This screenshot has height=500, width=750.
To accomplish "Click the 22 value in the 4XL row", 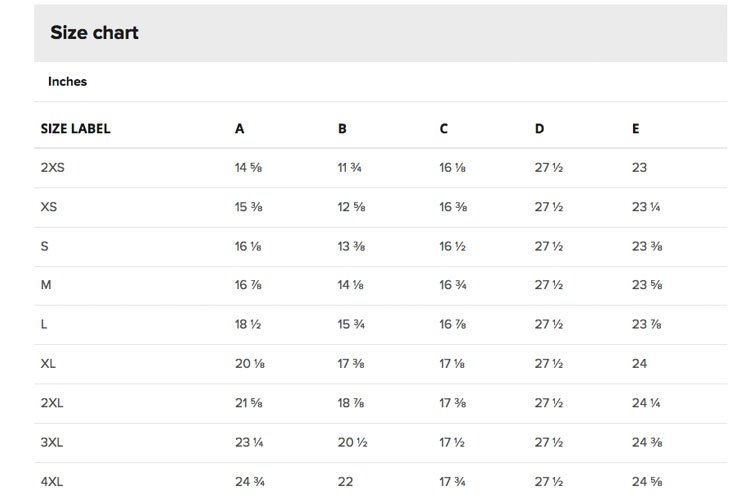I will [x=345, y=481].
